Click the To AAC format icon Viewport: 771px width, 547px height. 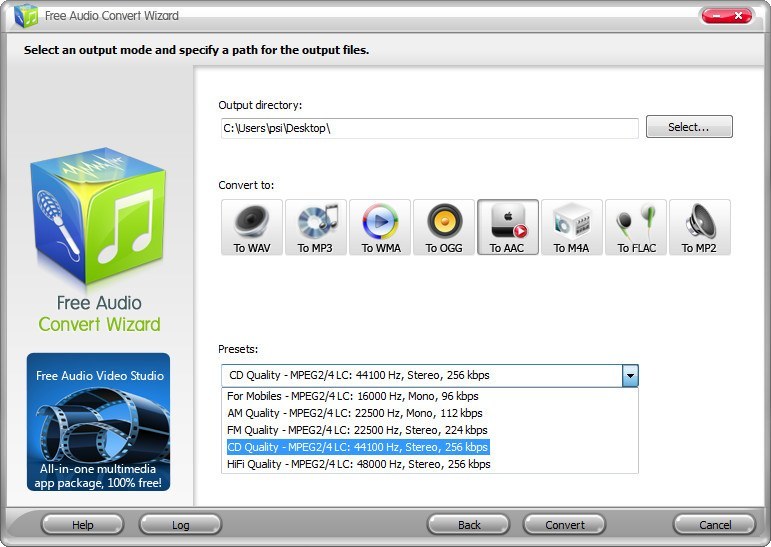point(507,227)
